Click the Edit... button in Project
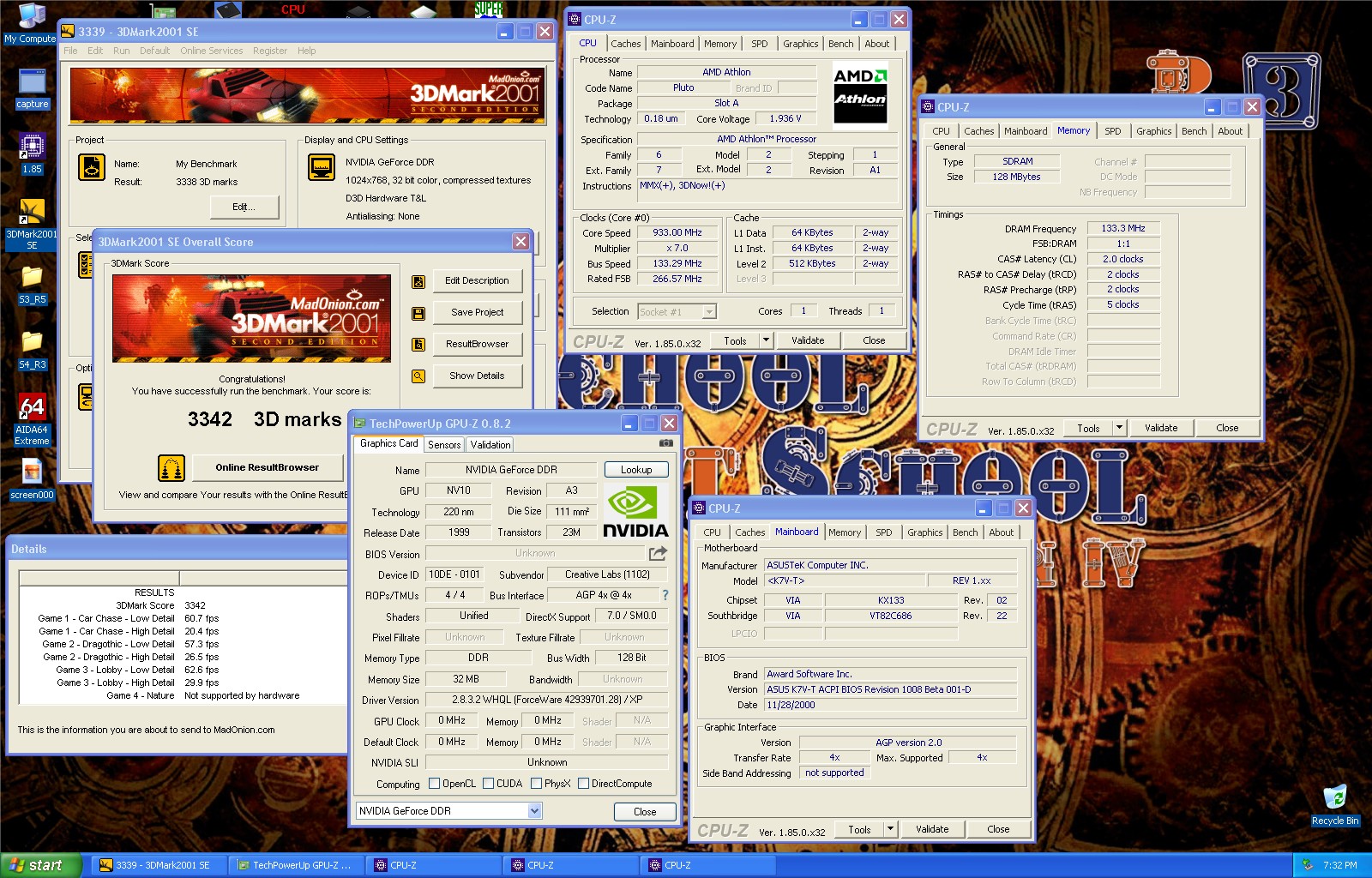 [x=244, y=207]
